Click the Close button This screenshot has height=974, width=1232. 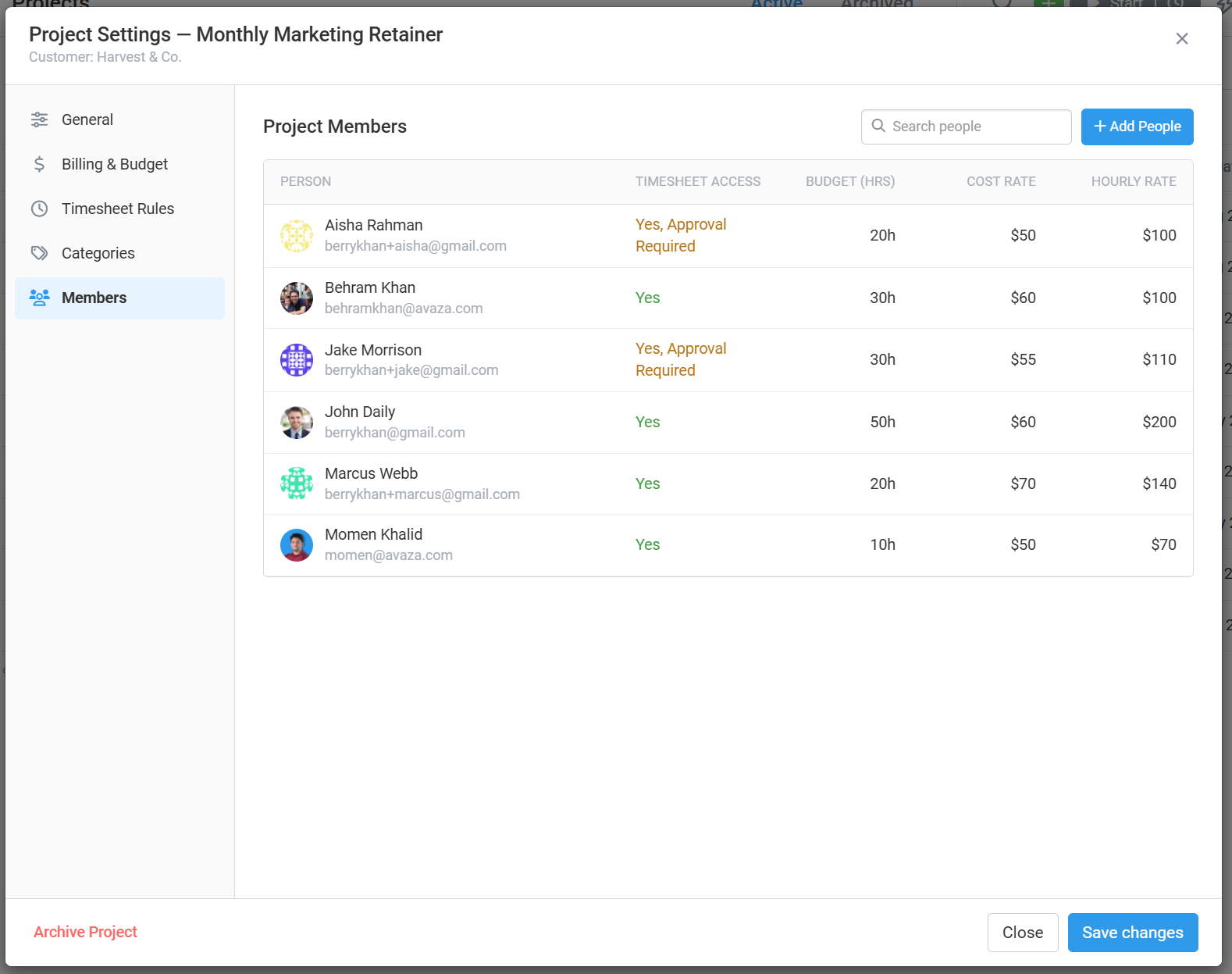tap(1023, 933)
